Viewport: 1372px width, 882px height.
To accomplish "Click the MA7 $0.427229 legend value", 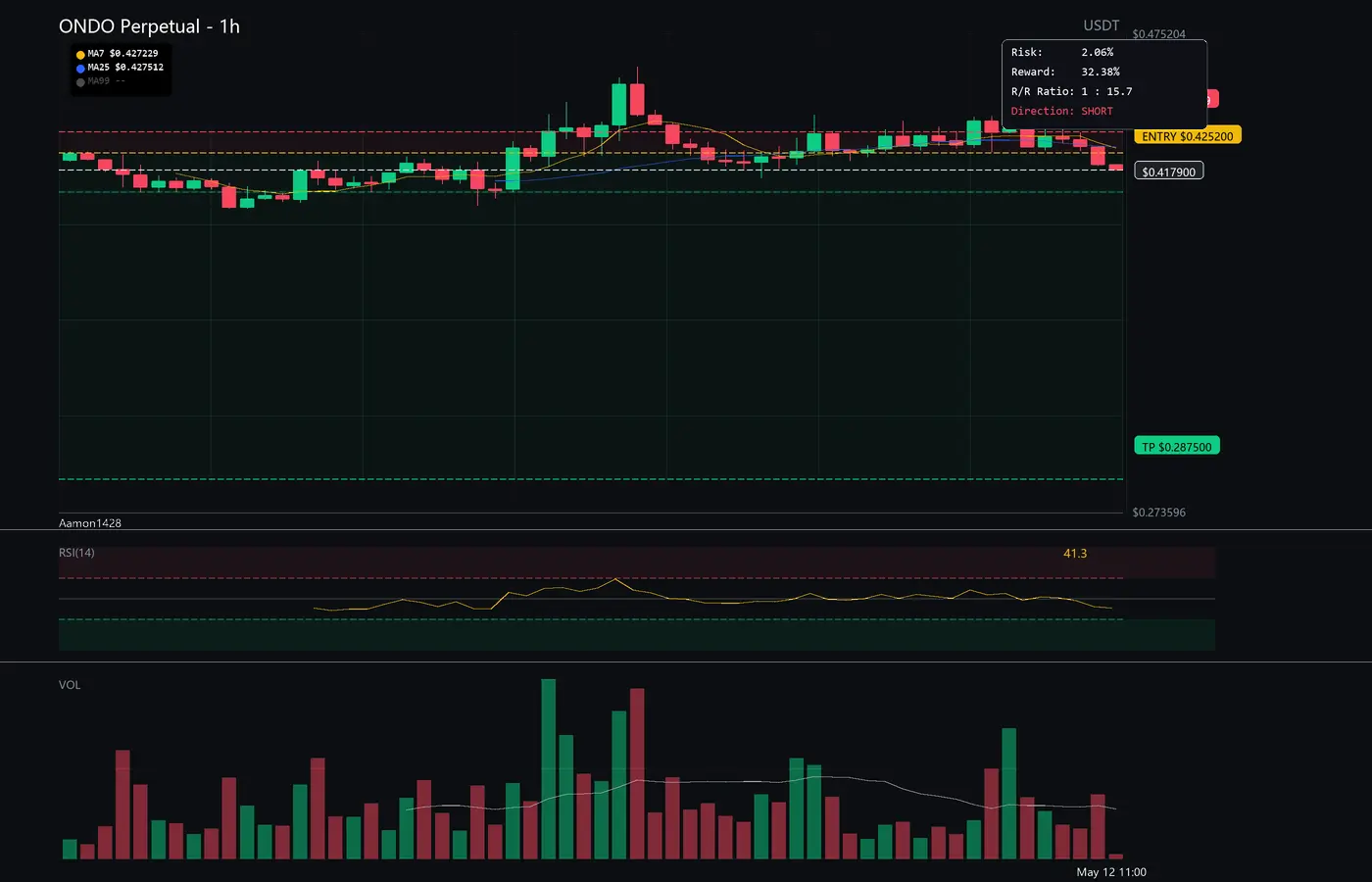I will [x=122, y=54].
